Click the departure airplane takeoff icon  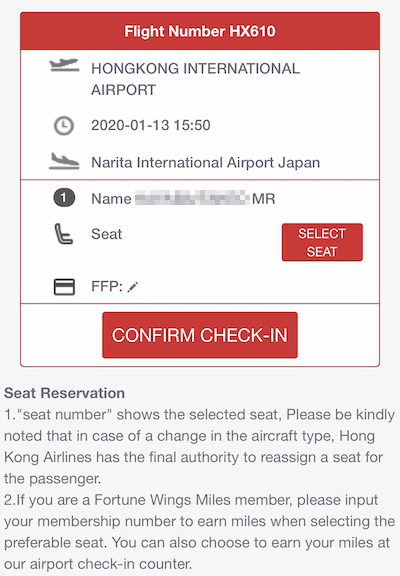click(64, 65)
